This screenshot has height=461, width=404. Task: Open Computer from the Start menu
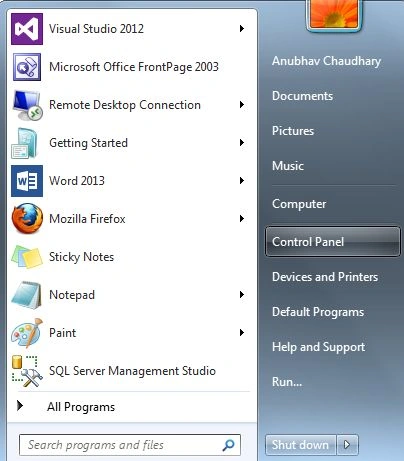pyautogui.click(x=299, y=204)
